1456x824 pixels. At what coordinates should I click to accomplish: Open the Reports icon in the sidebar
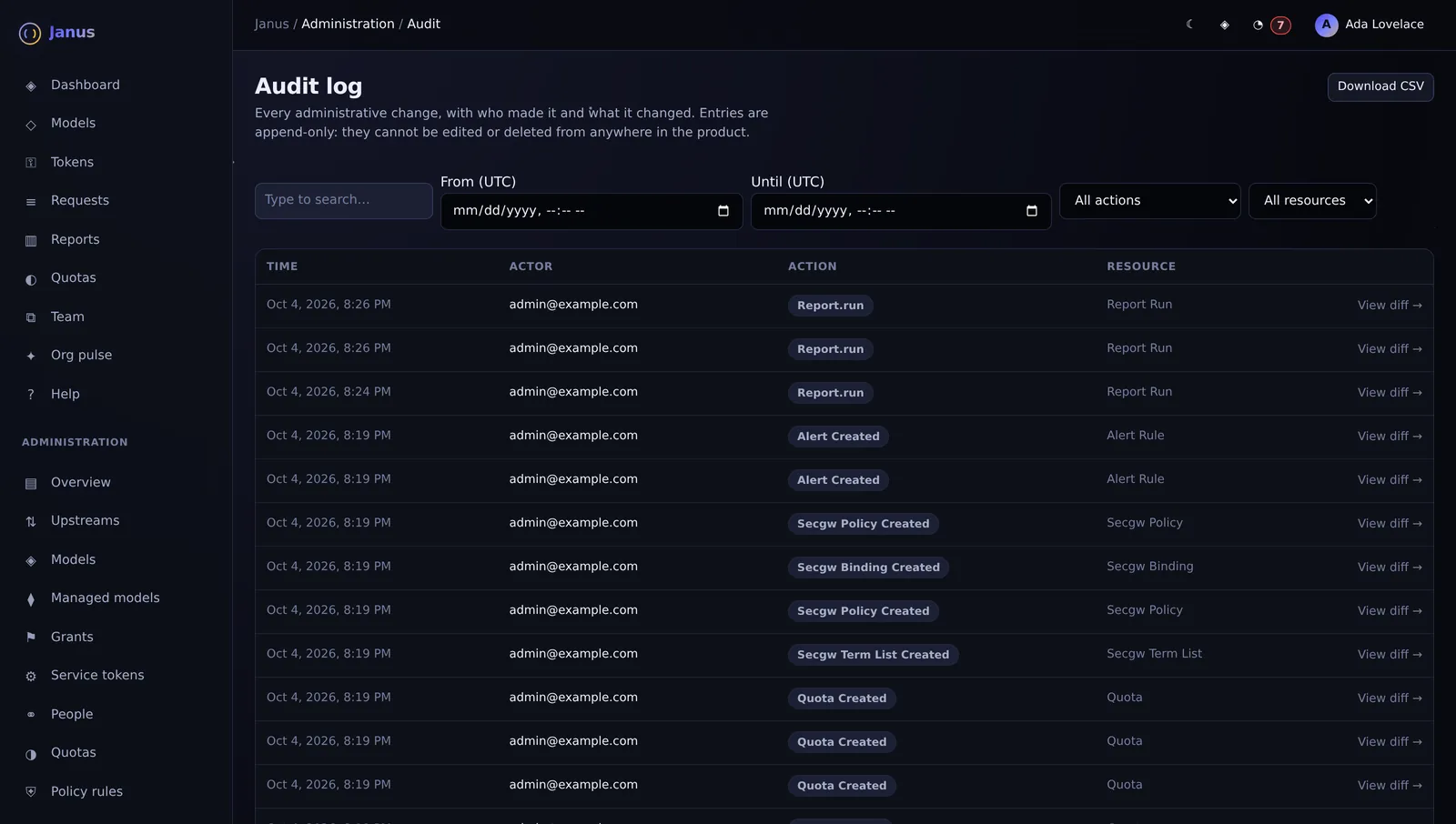pyautogui.click(x=31, y=240)
